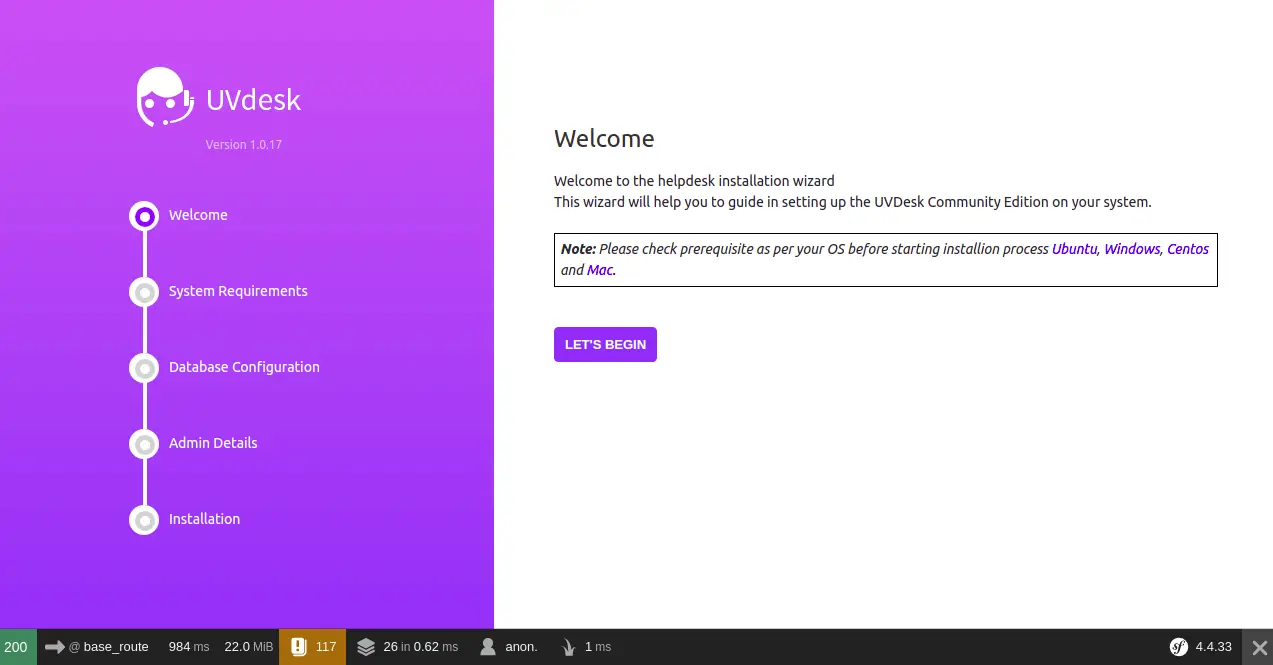The image size is (1273, 665).
Task: Go to Admin Details step label
Action: pos(213,443)
